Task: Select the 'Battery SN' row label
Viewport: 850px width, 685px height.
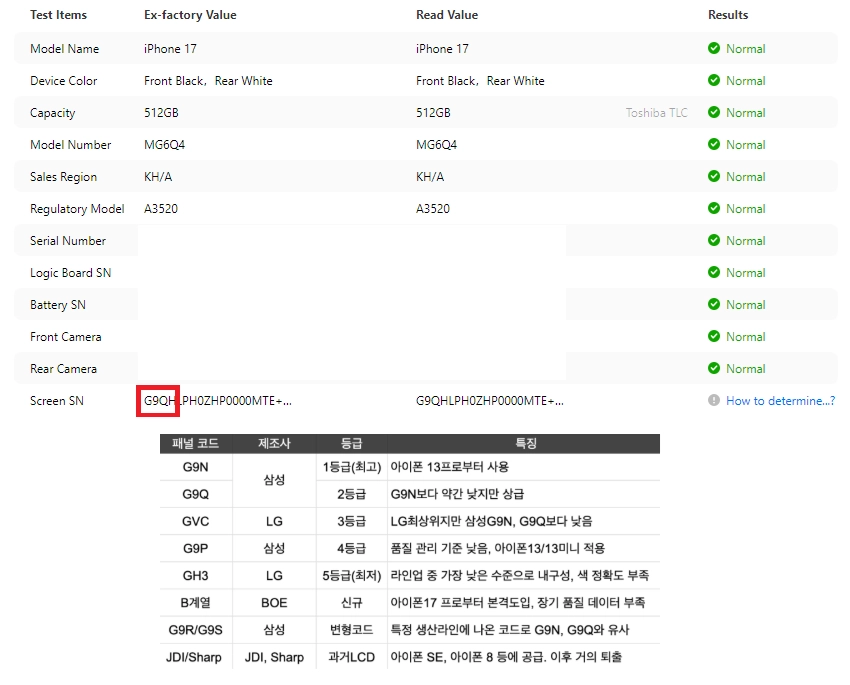Action: pyautogui.click(x=58, y=305)
